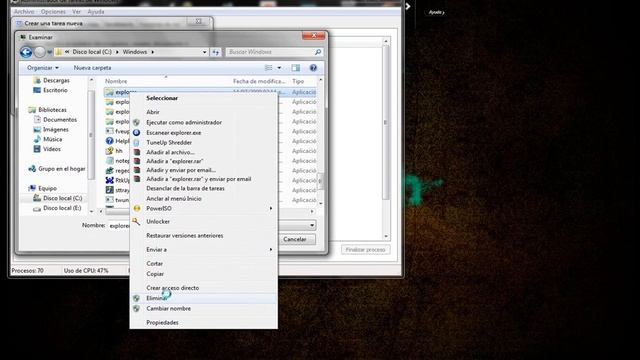Choose Seleccionar in the context menu

[x=162, y=98]
